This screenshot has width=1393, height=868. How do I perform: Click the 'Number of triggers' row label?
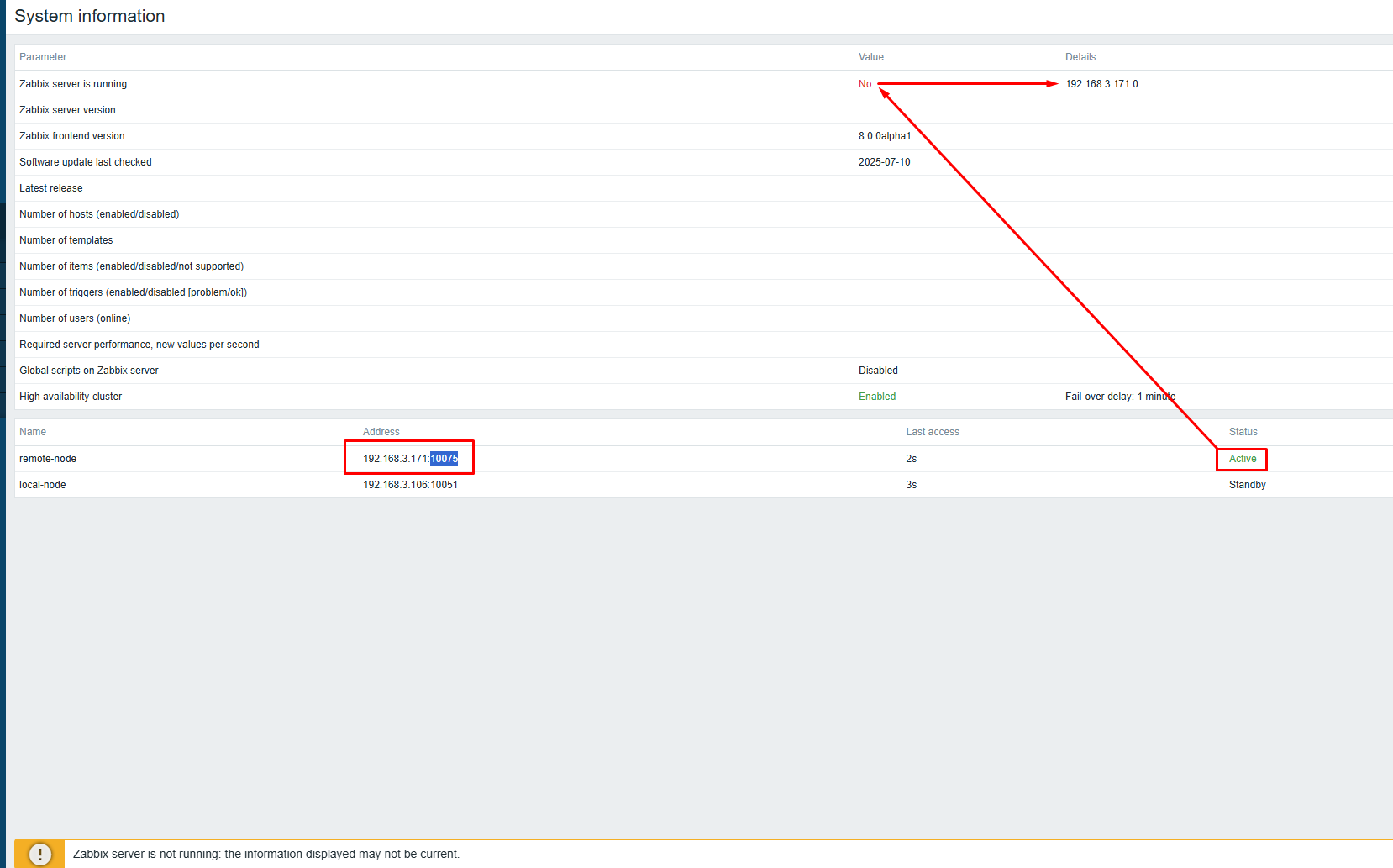pyautogui.click(x=134, y=292)
